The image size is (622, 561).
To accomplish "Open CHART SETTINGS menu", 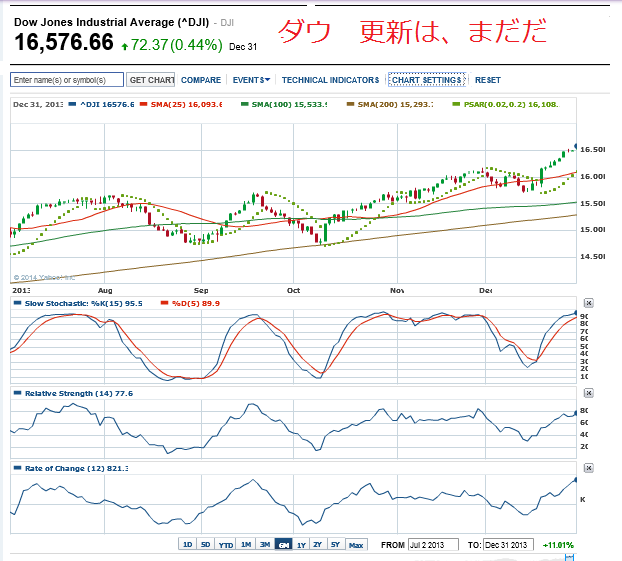I will click(x=427, y=80).
